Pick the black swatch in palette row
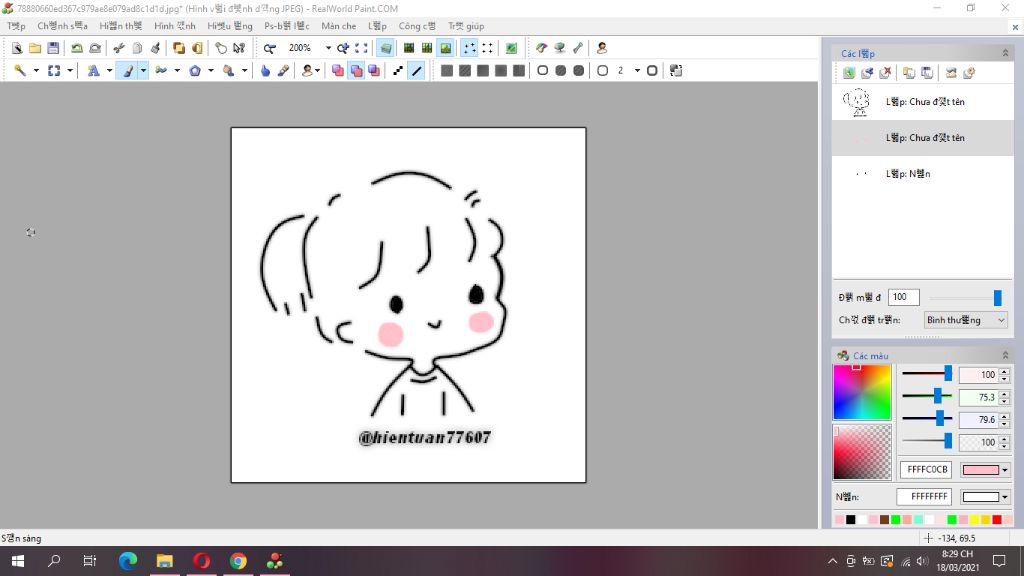The image size is (1024, 576). [850, 520]
